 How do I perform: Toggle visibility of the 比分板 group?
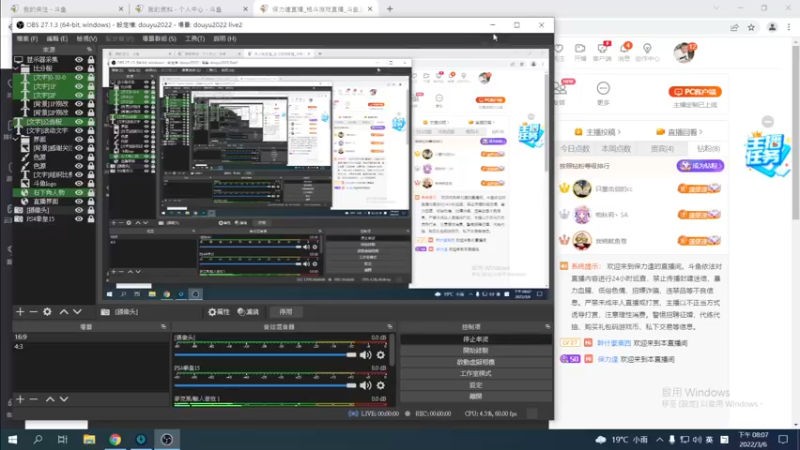click(79, 68)
